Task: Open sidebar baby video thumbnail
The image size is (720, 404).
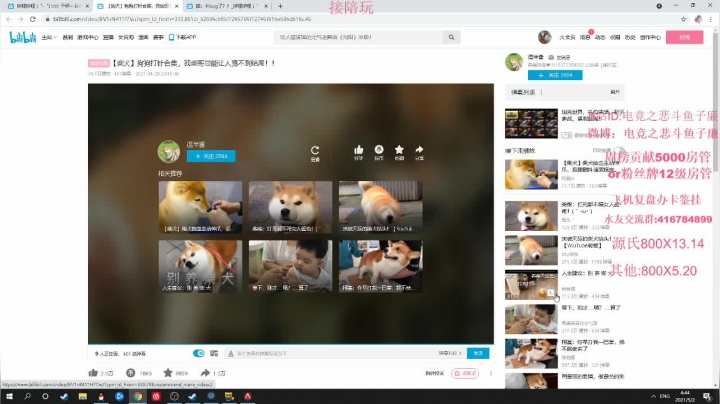Action: [x=531, y=319]
